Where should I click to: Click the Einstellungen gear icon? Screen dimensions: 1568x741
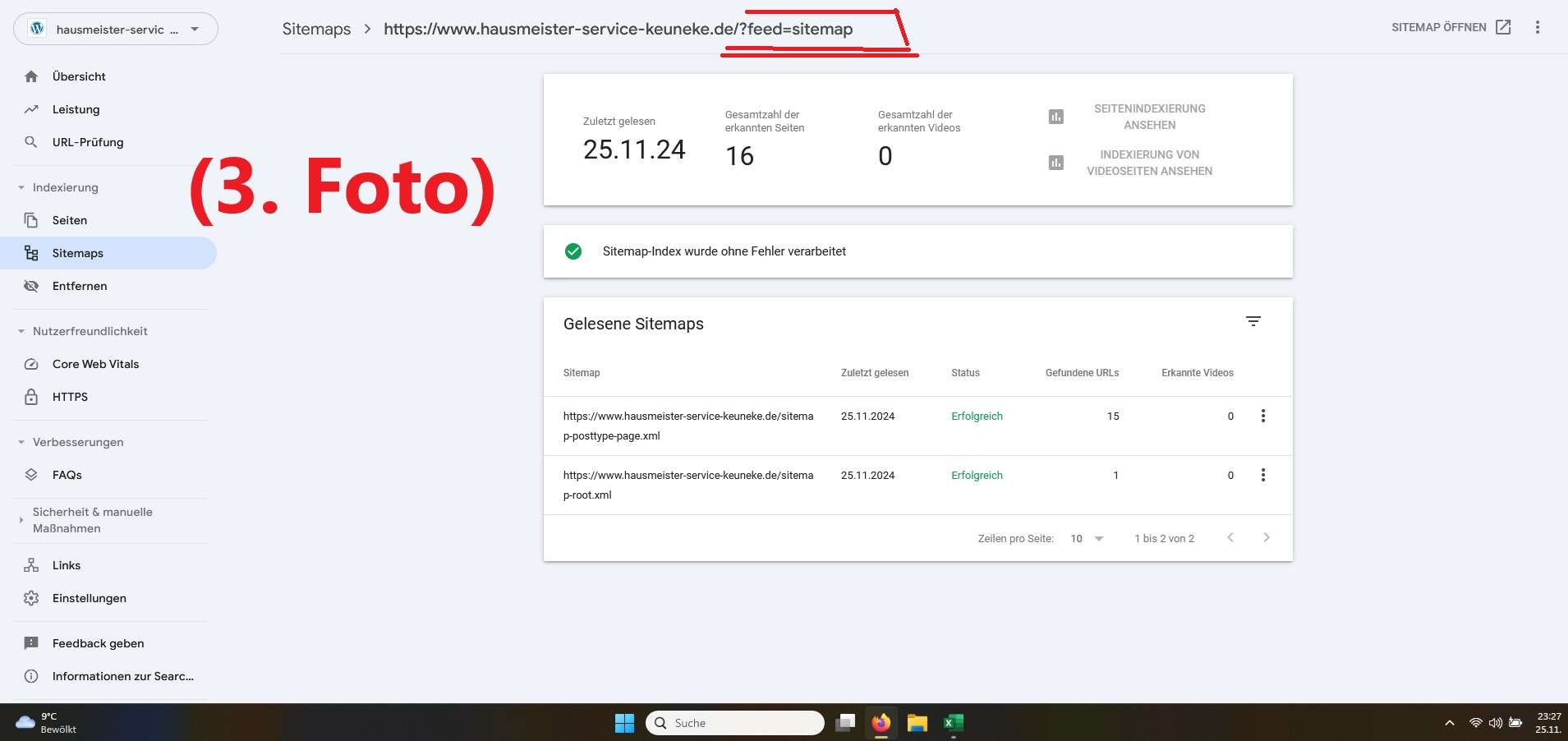point(31,598)
